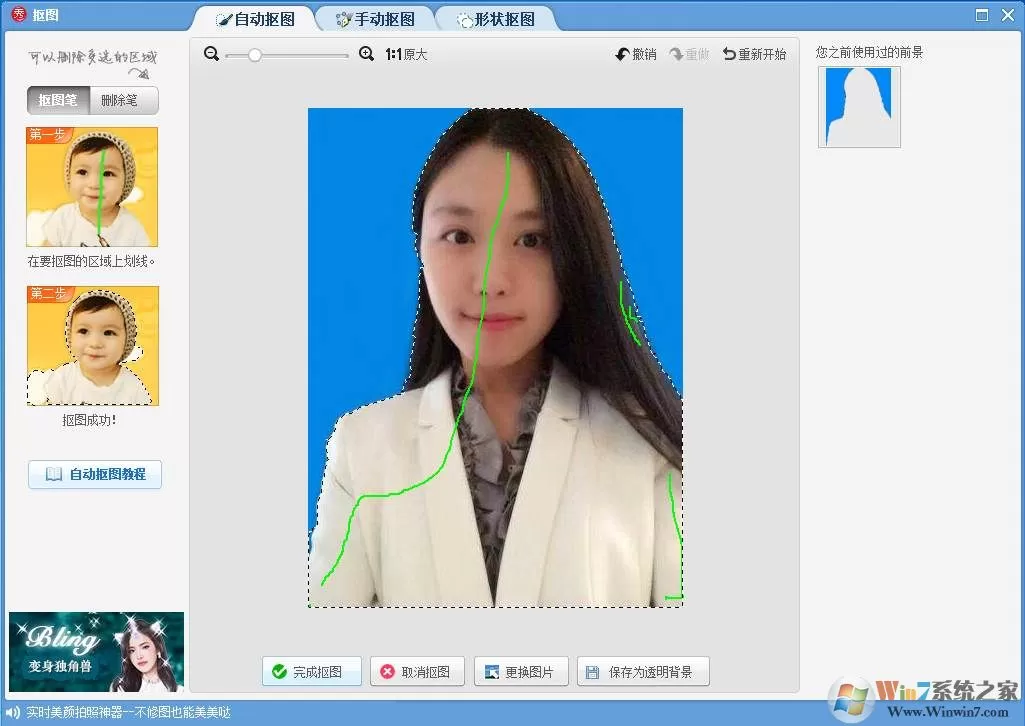
Task: Click the portrait photo in the canvas
Action: (x=496, y=357)
